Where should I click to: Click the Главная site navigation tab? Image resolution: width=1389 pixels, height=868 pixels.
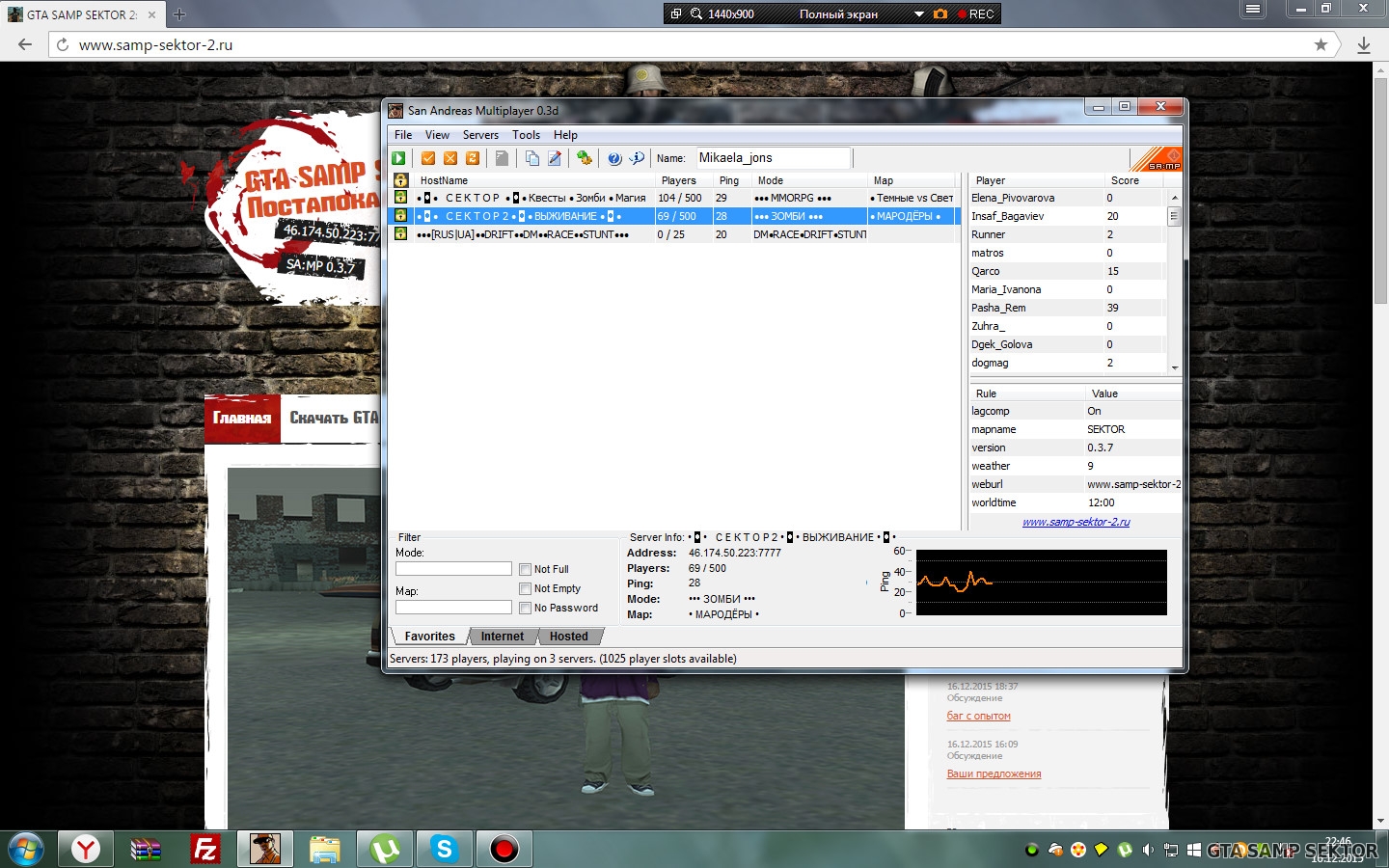pos(242,419)
